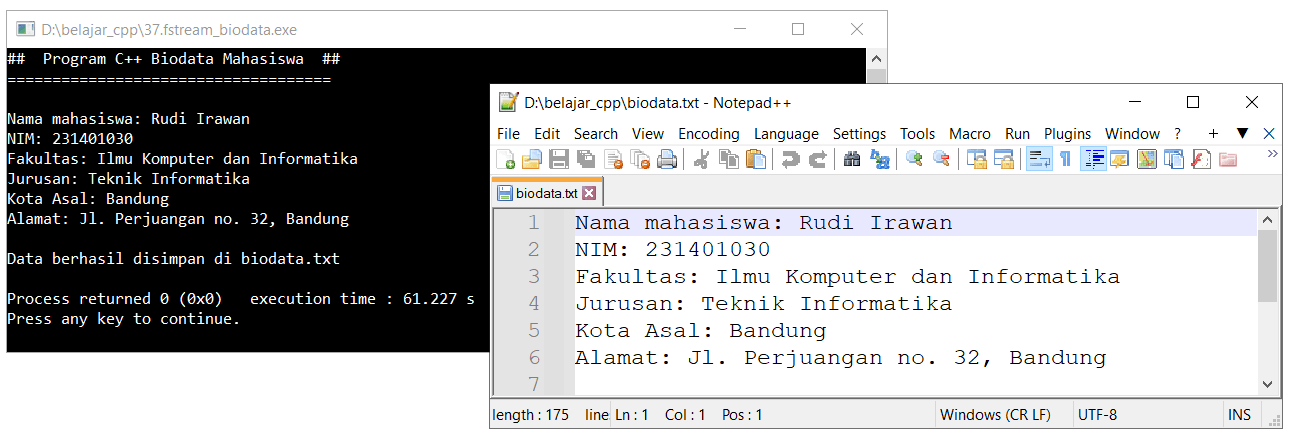Expand the toolbar overflow chevron
Image resolution: width=1290 pixels, height=437 pixels.
point(1273,154)
